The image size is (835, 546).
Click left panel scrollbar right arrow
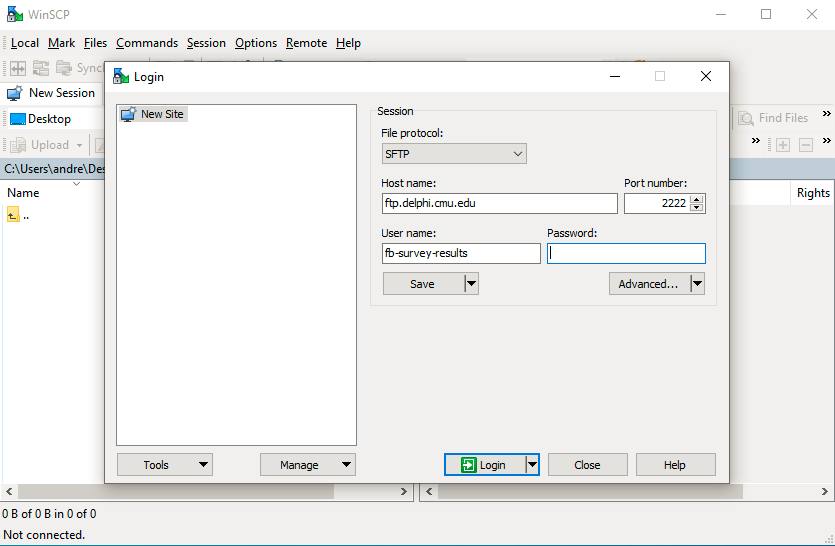(x=404, y=491)
